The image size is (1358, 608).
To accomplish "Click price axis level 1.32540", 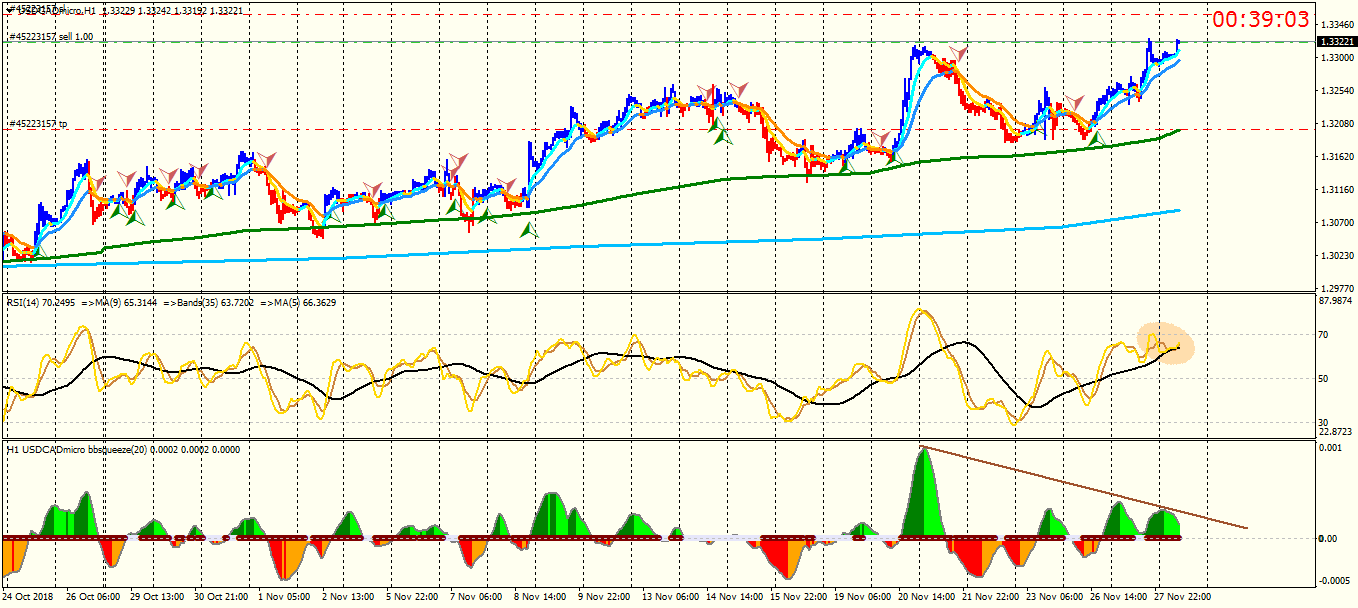I will point(1337,91).
